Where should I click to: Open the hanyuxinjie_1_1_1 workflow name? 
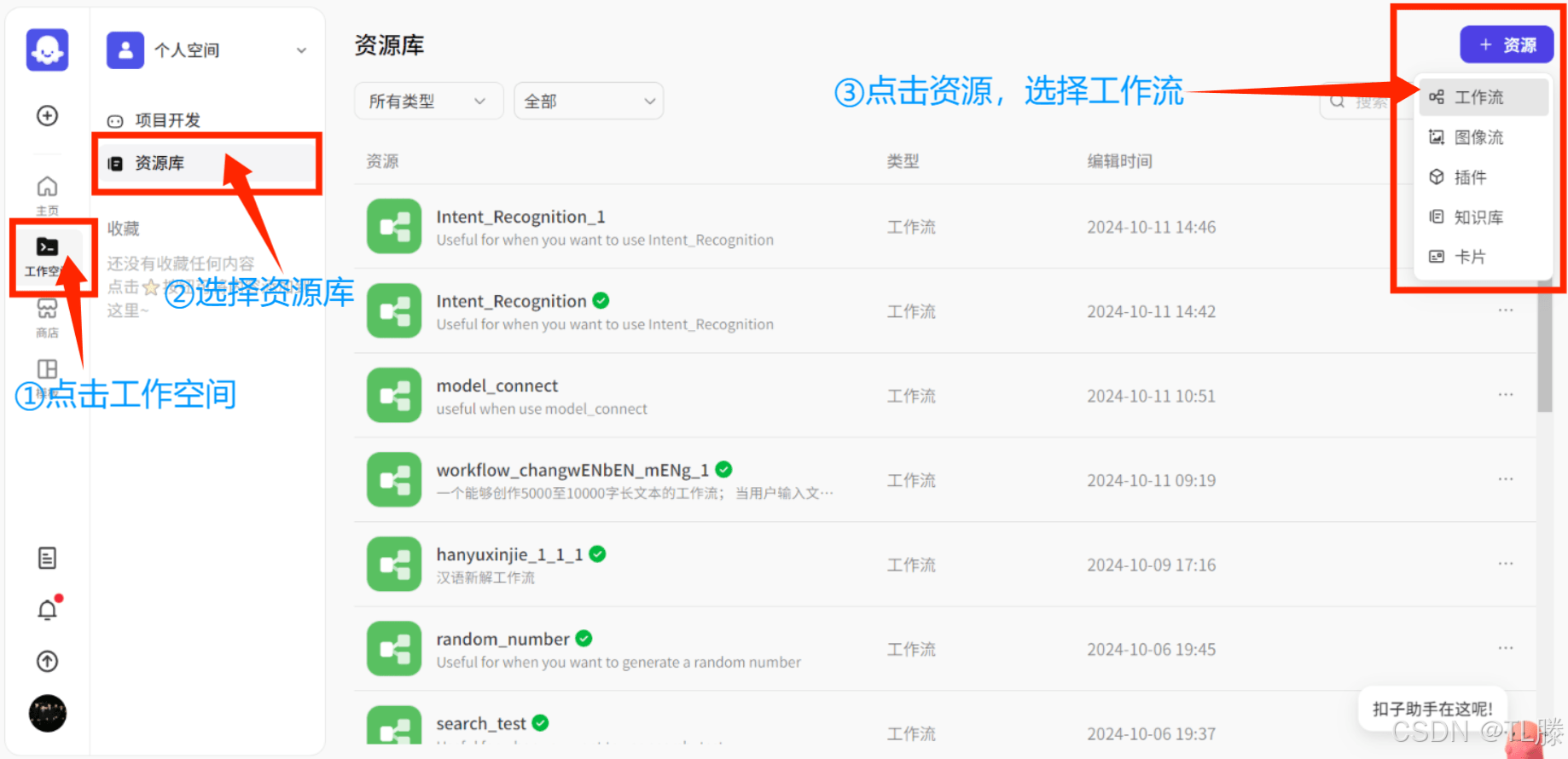tap(509, 554)
